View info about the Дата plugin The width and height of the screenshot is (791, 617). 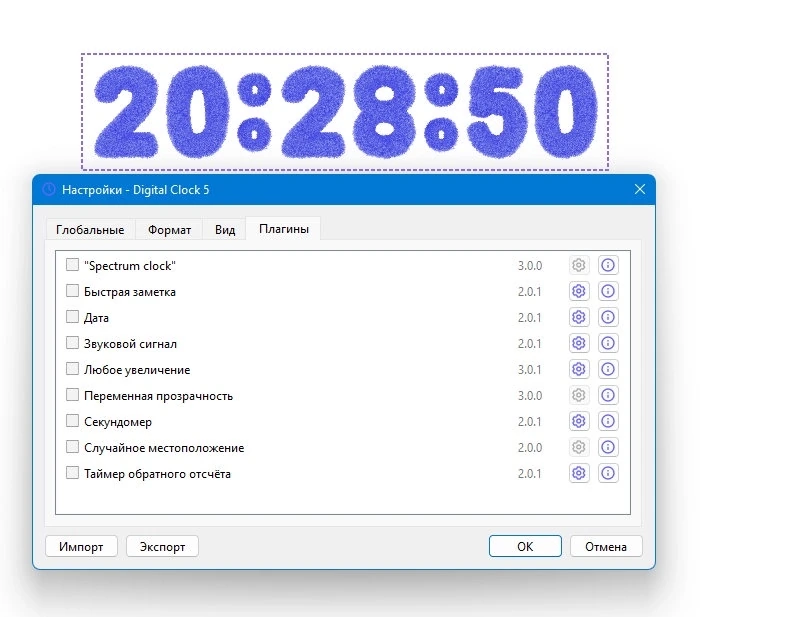pos(608,317)
